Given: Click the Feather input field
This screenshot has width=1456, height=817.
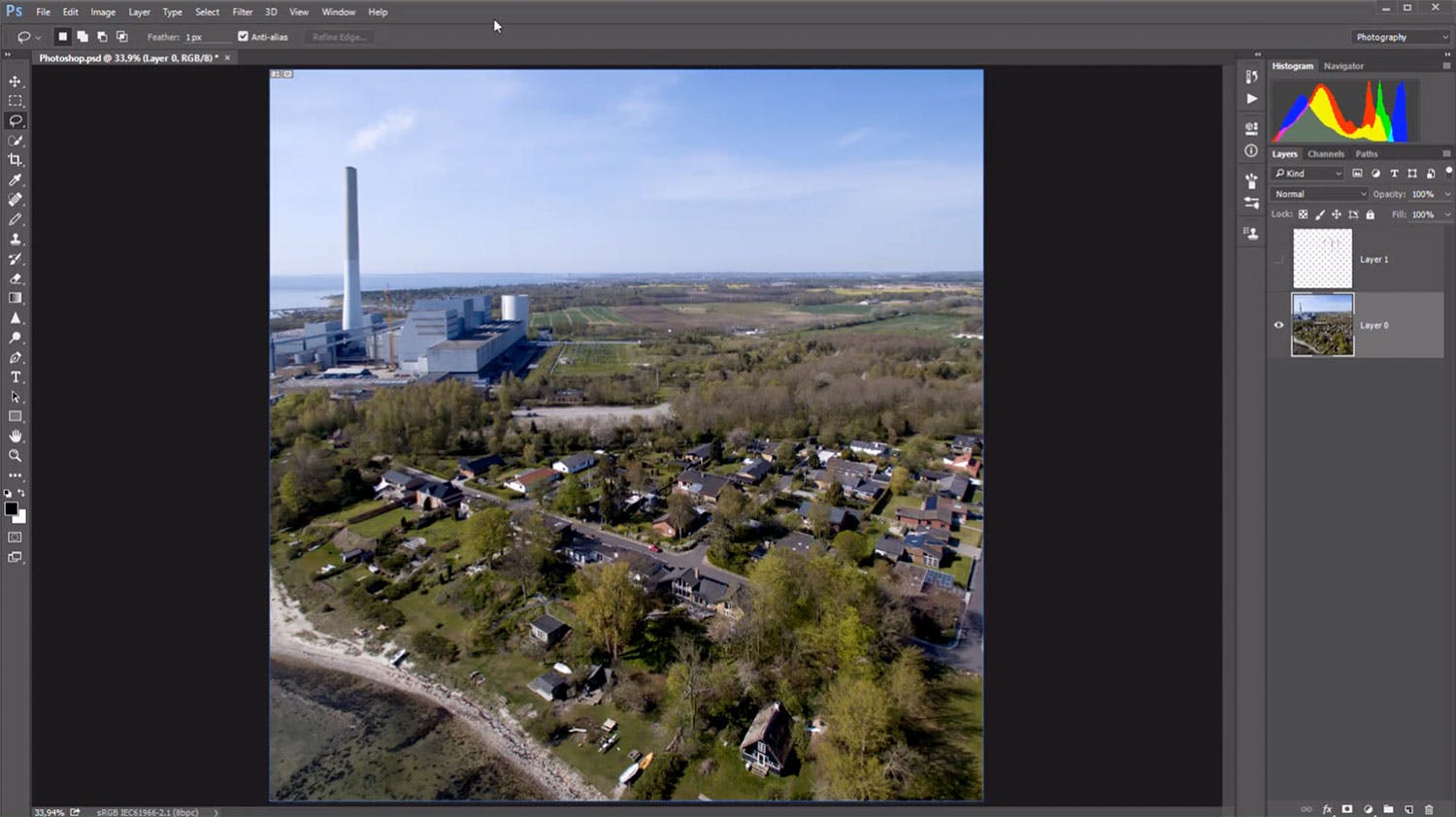Looking at the screenshot, I should (x=207, y=37).
